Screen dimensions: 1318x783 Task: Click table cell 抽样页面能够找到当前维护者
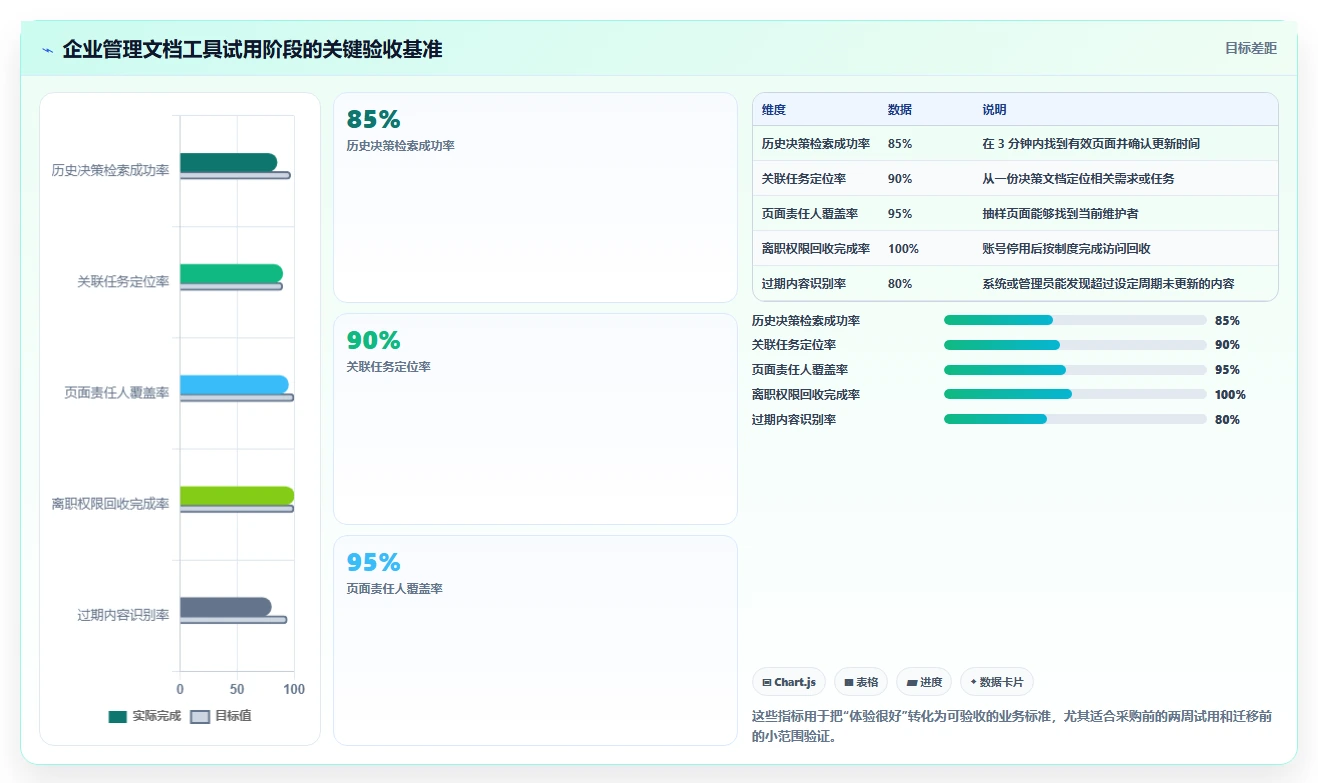[x=1060, y=214]
